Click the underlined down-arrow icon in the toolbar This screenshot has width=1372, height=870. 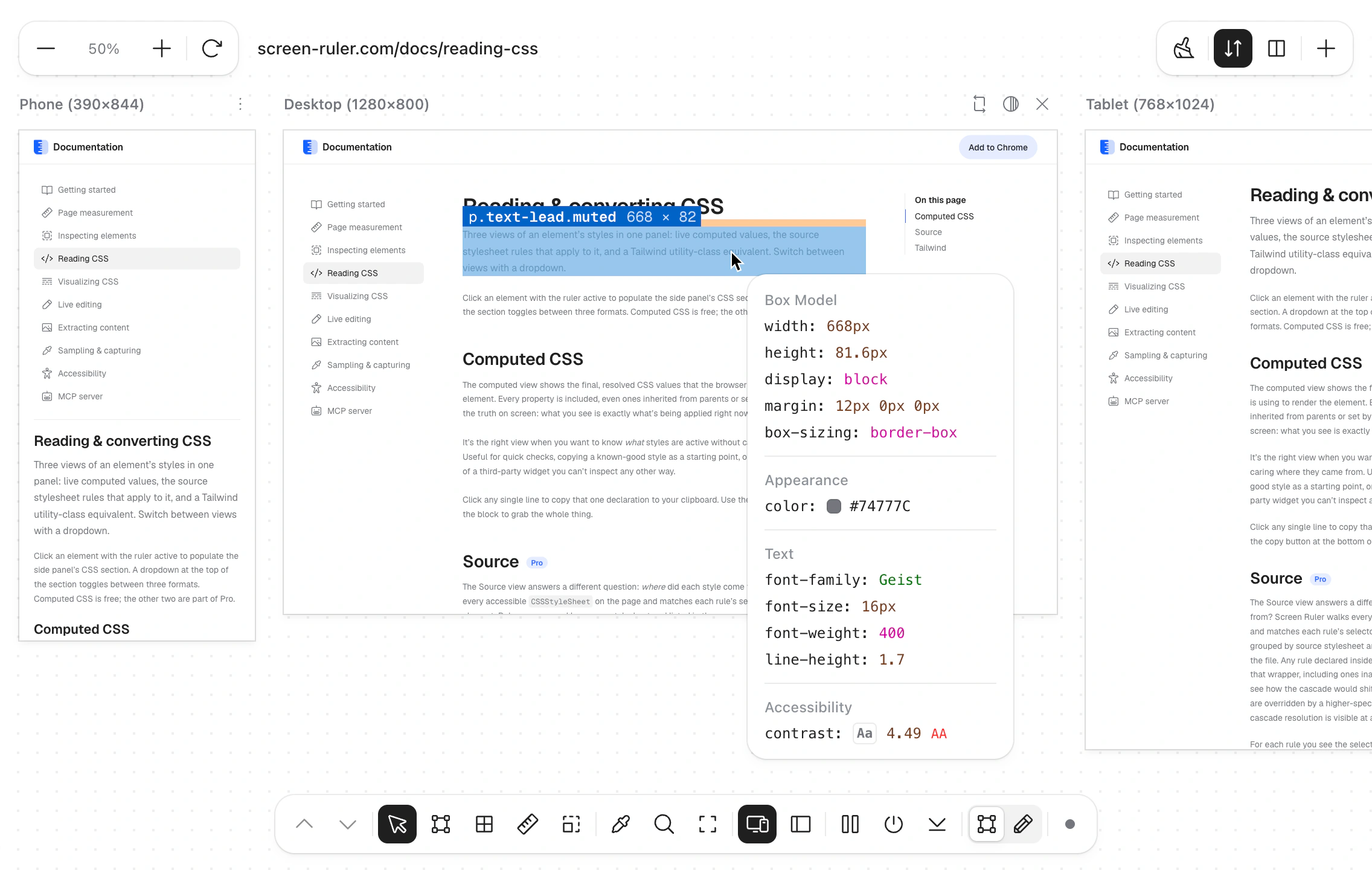pyautogui.click(x=937, y=824)
